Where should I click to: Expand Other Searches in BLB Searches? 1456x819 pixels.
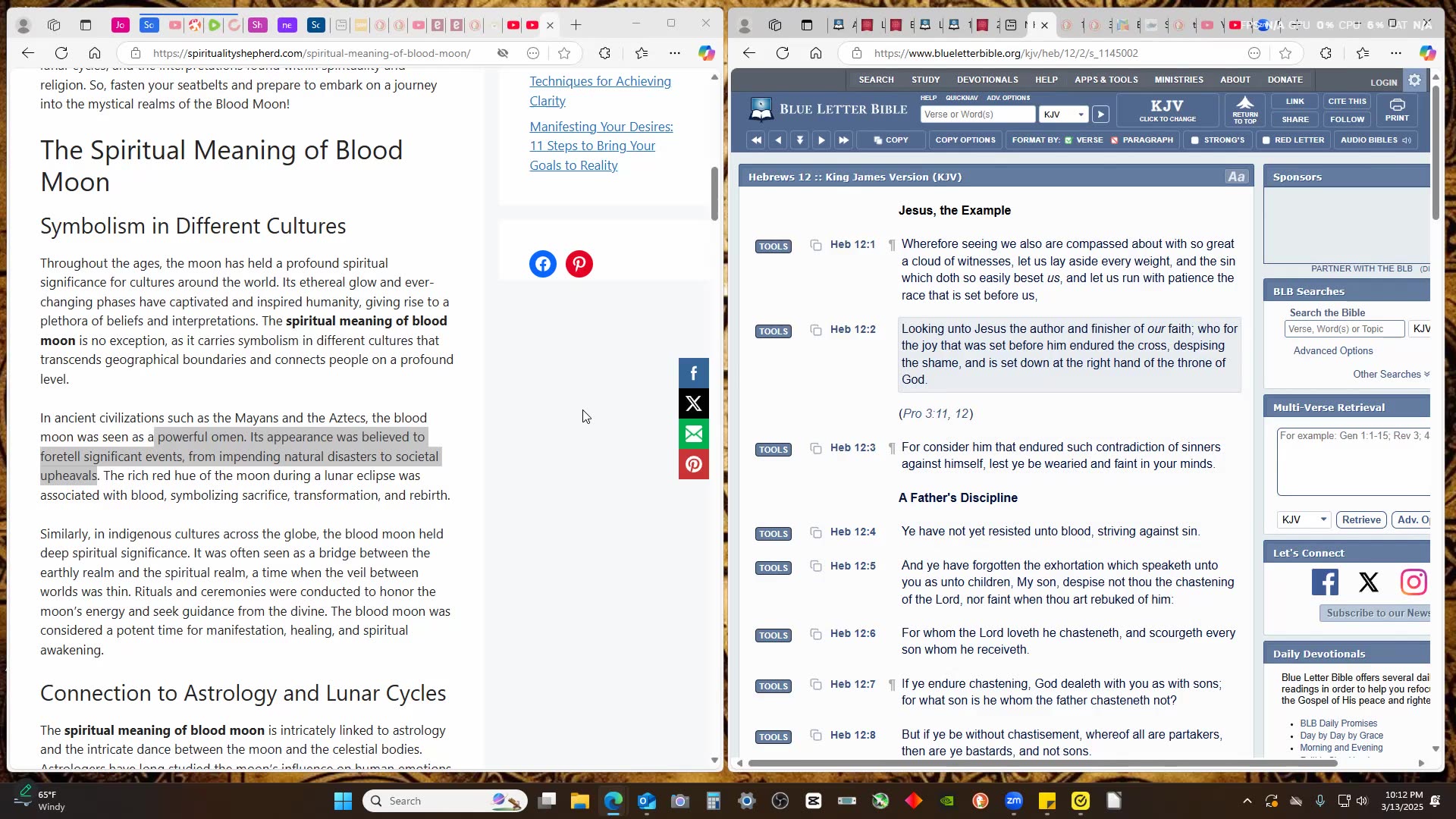pos(1391,375)
